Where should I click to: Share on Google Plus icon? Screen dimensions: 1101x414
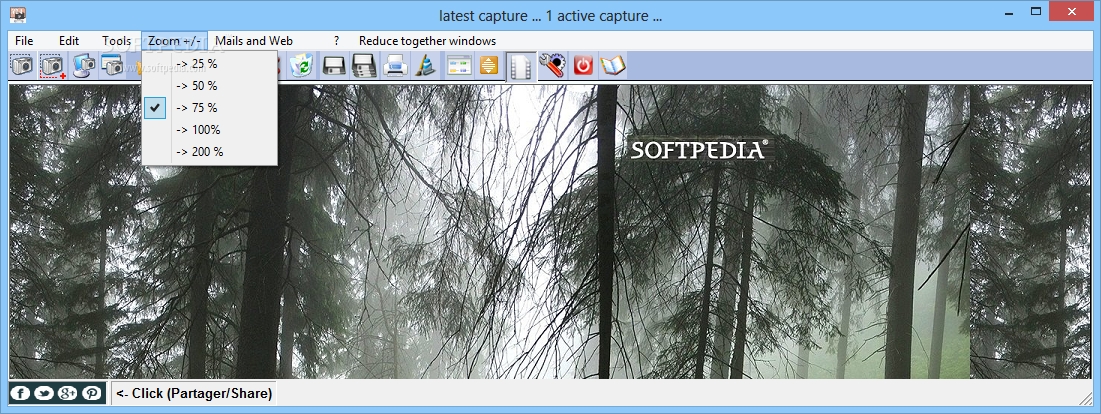(x=67, y=393)
